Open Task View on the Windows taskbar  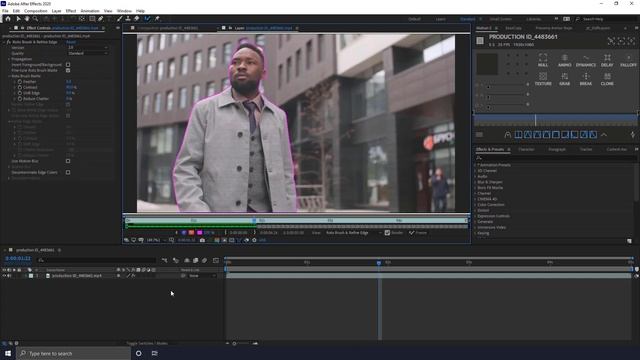click(155, 353)
